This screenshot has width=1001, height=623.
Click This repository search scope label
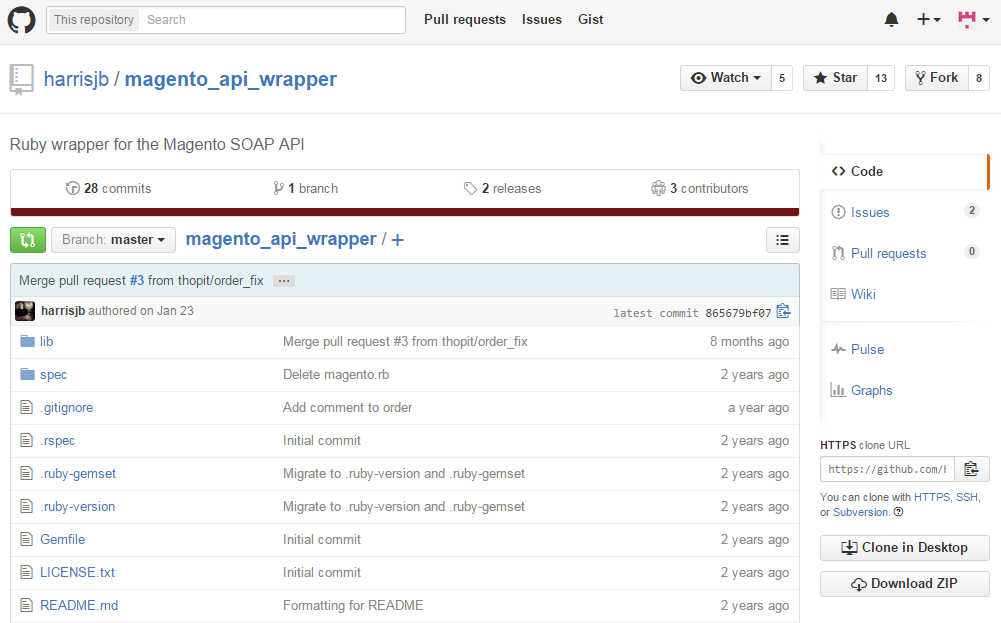click(94, 20)
